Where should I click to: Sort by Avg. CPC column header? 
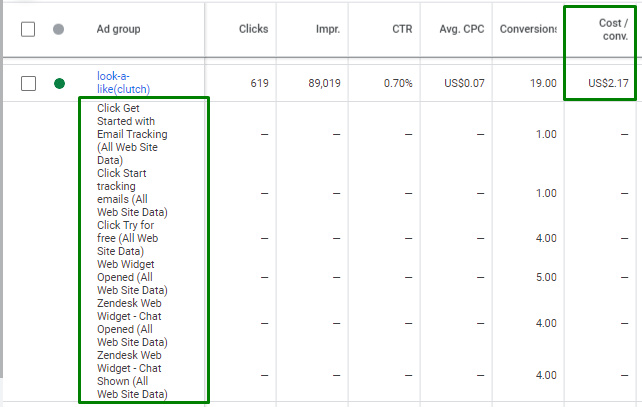click(x=461, y=29)
